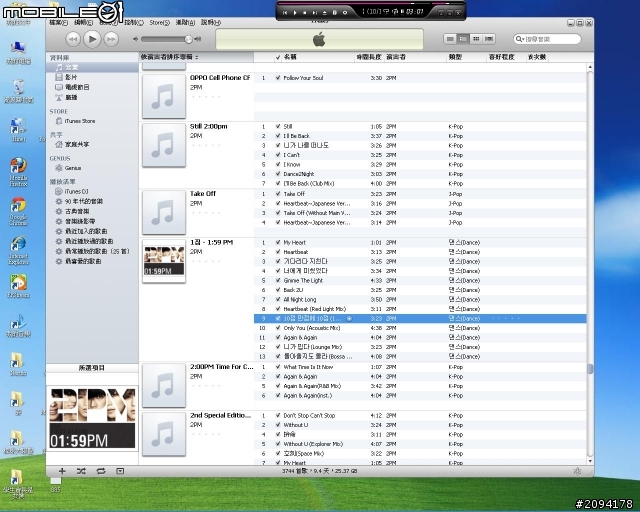Click gear icon of 音樂錄影帶 playlist

pos(59,221)
